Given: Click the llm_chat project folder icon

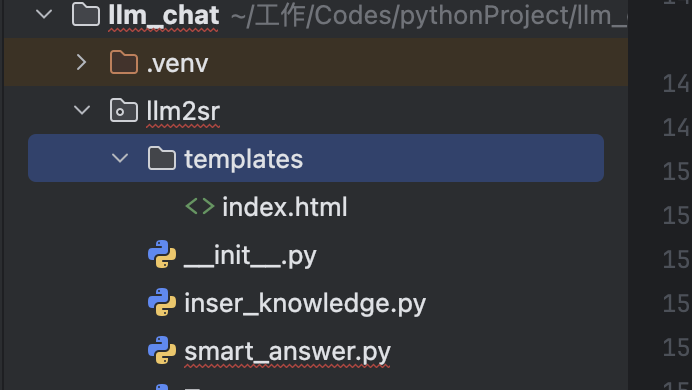Looking at the screenshot, I should 86,15.
